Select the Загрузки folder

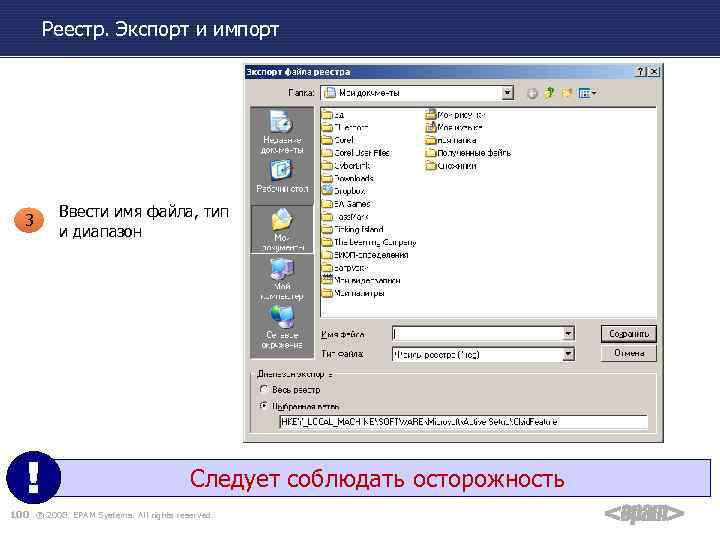tap(345, 267)
